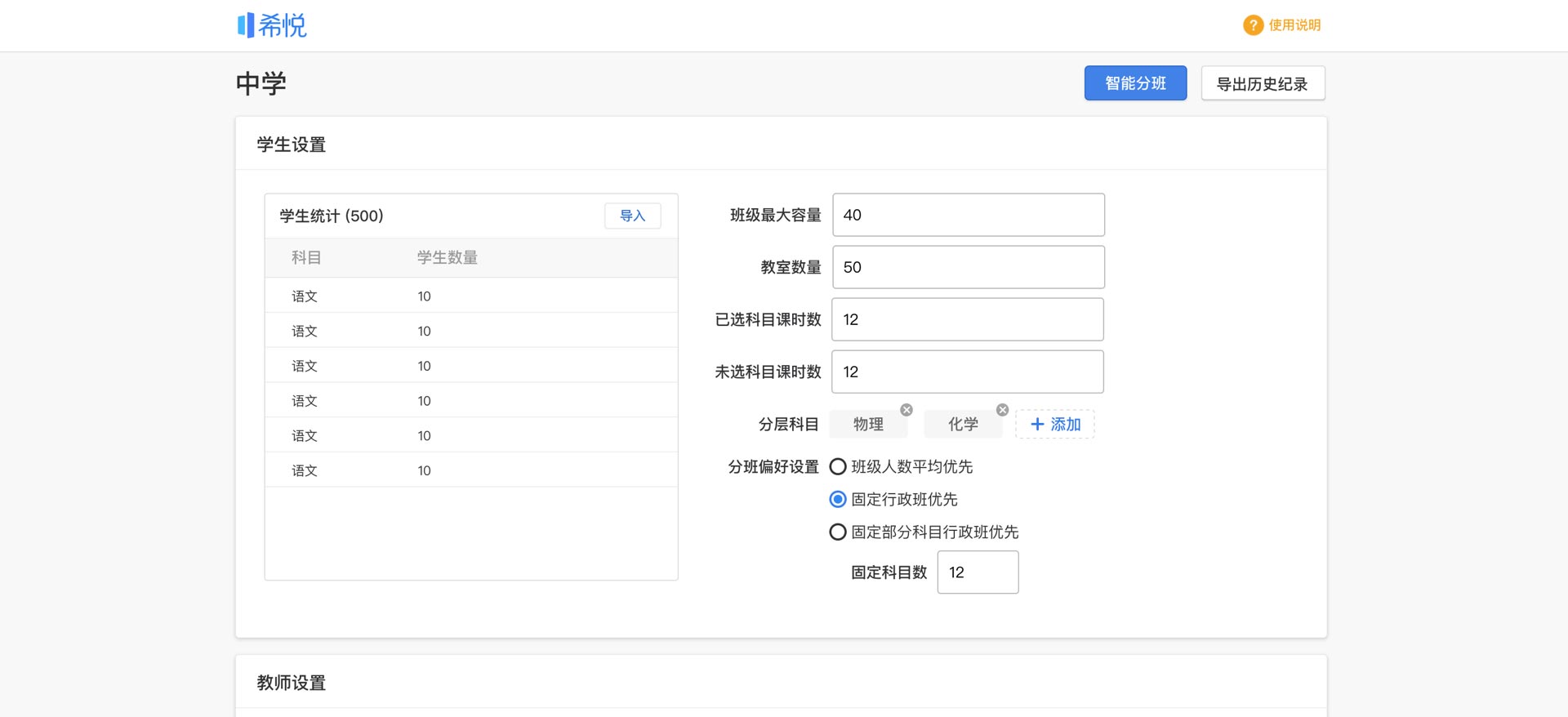Click the 化学 layered subject tag

(963, 425)
